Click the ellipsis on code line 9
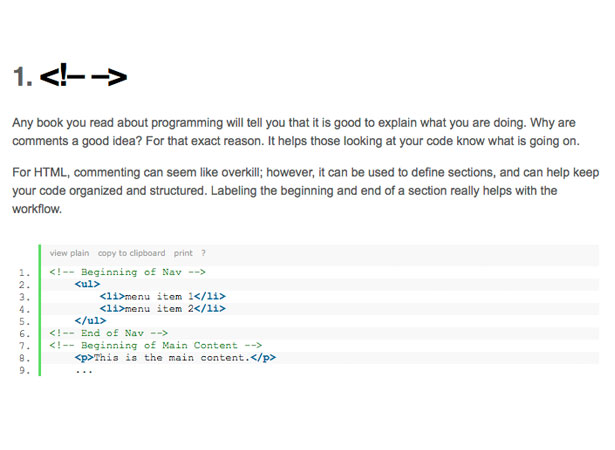615x450 pixels. [84, 370]
